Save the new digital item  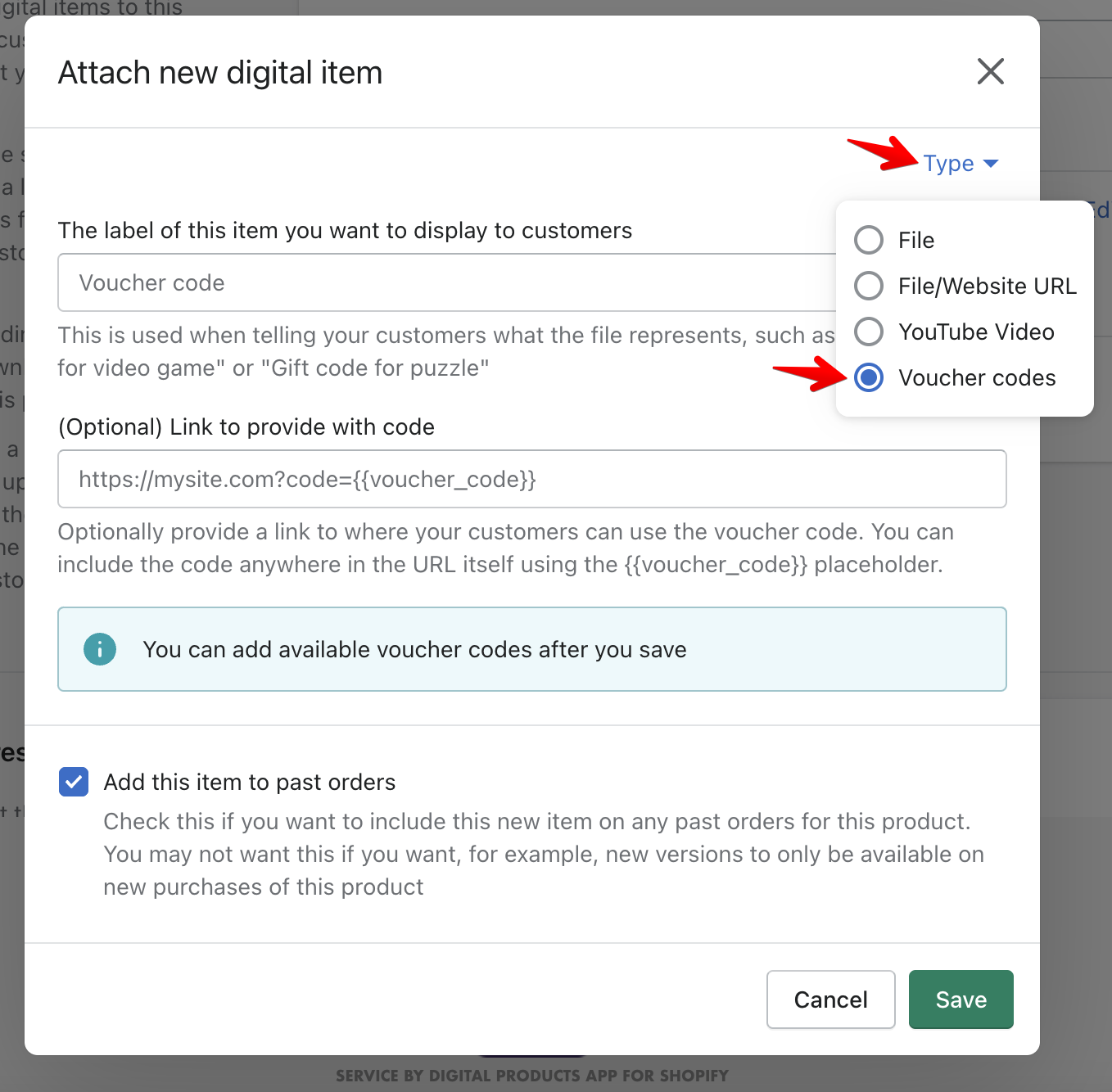961,999
